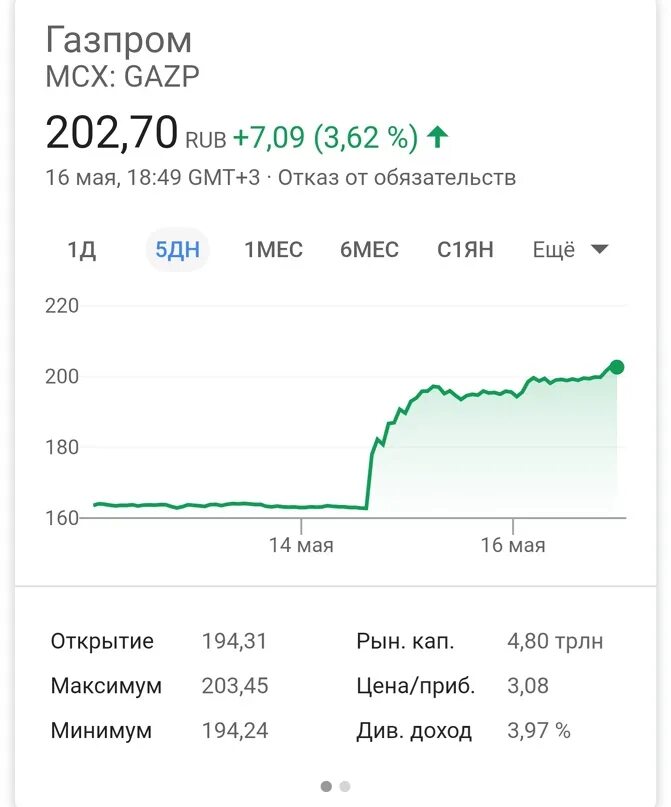Expand the Ещё dropdown arrow
This screenshot has height=807, width=671.
599,250
